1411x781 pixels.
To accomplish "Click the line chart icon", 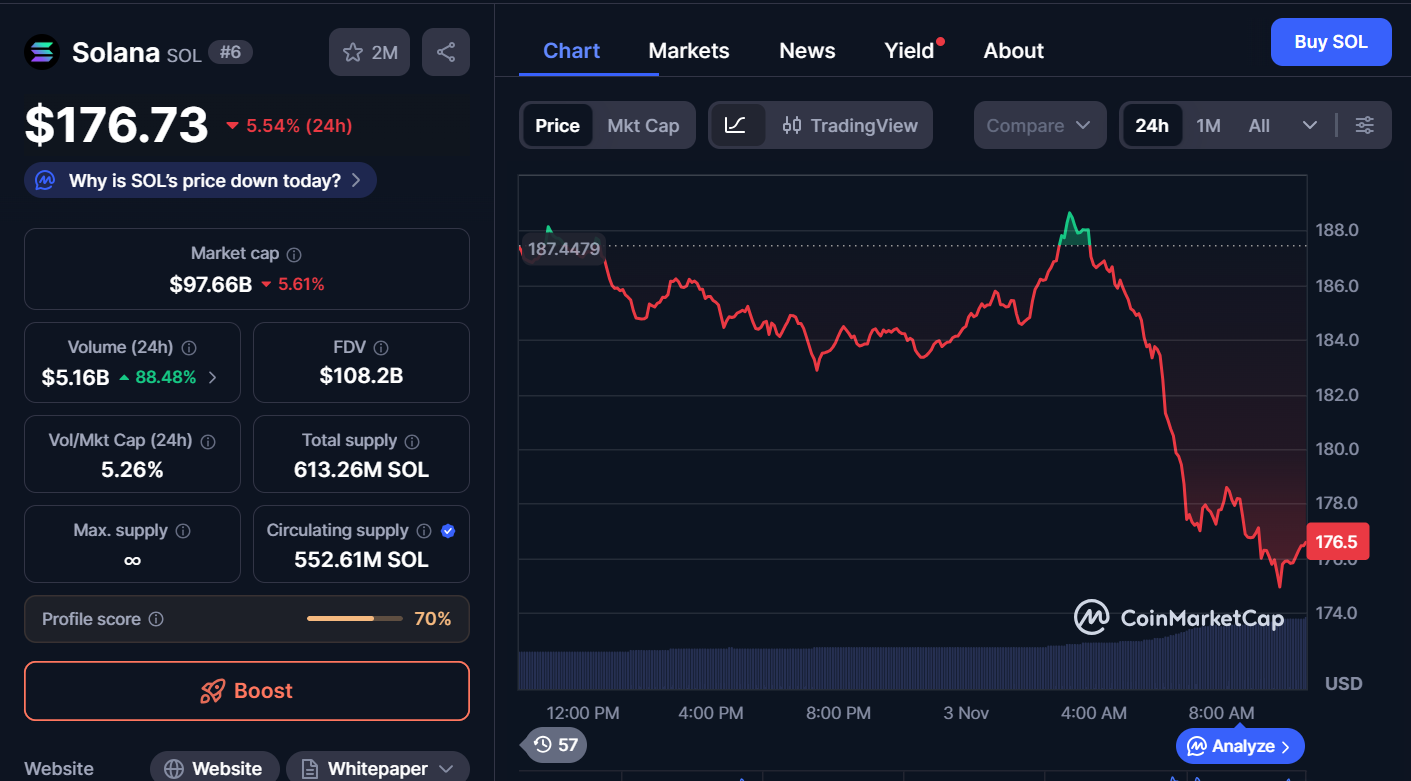I will click(x=736, y=125).
